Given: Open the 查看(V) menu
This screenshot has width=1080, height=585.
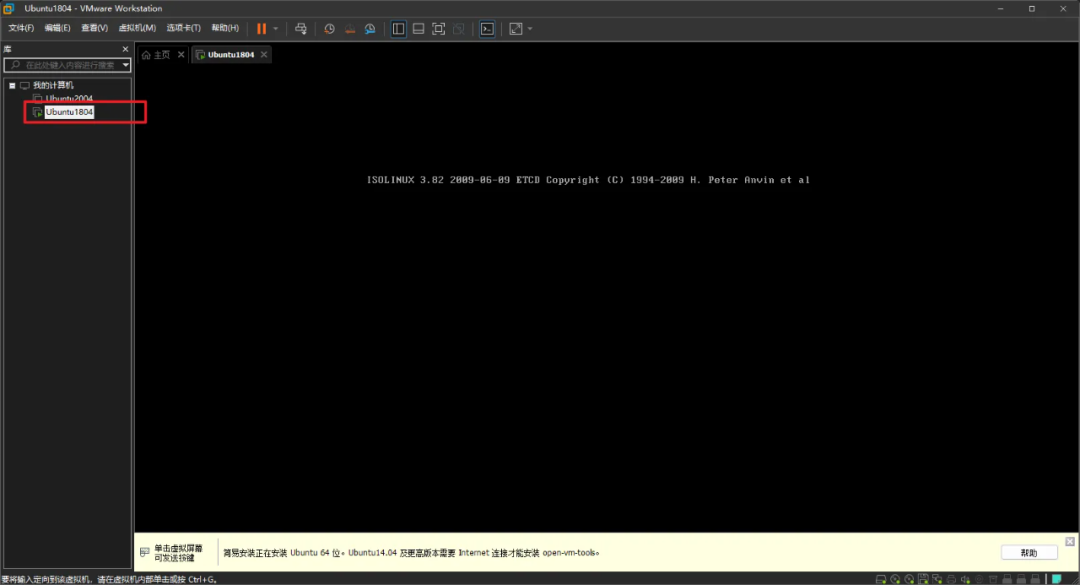Looking at the screenshot, I should 94,28.
